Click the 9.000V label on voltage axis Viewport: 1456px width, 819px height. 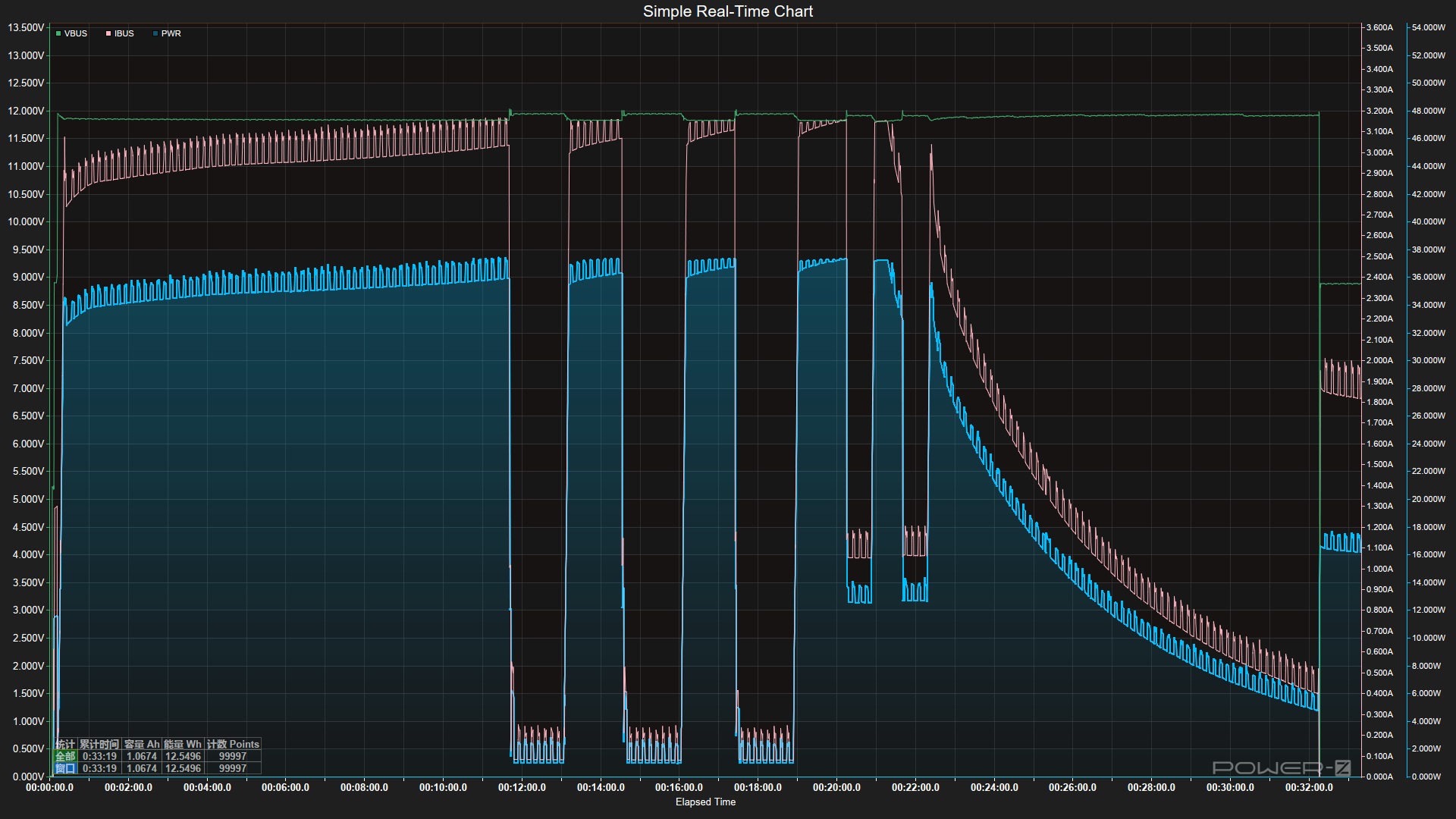click(28, 277)
